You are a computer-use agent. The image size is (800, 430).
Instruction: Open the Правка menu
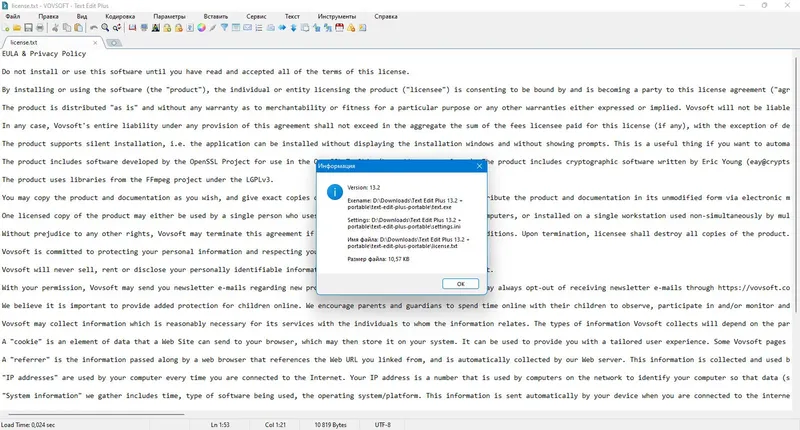click(48, 16)
